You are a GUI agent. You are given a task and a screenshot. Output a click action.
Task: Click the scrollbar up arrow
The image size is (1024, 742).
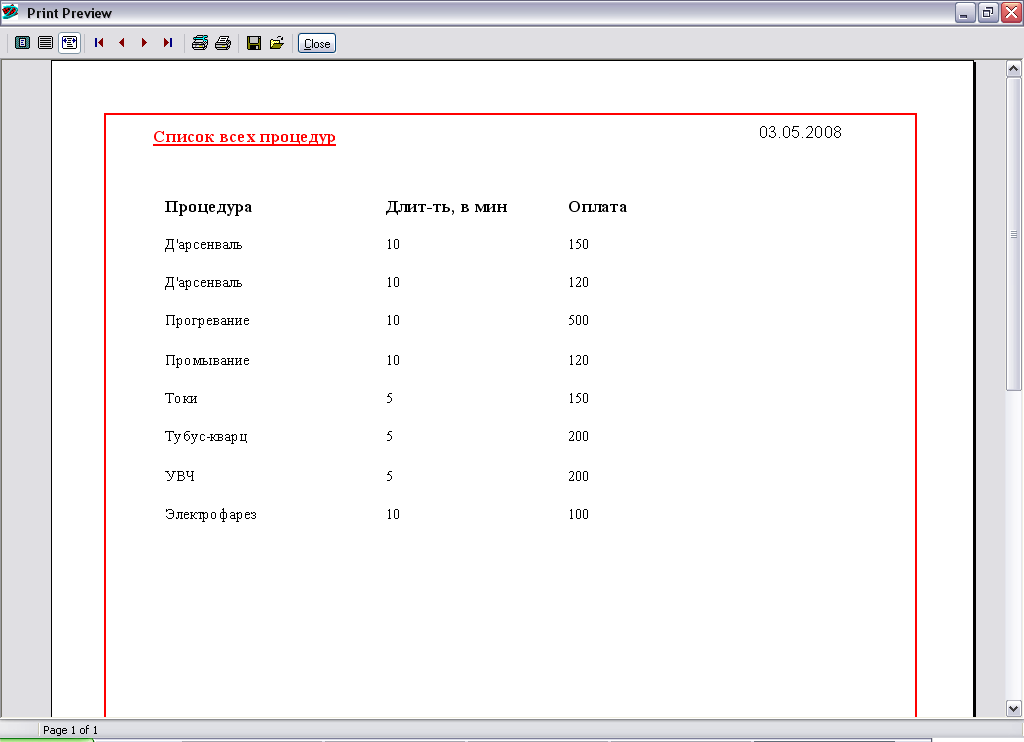tap(1013, 69)
